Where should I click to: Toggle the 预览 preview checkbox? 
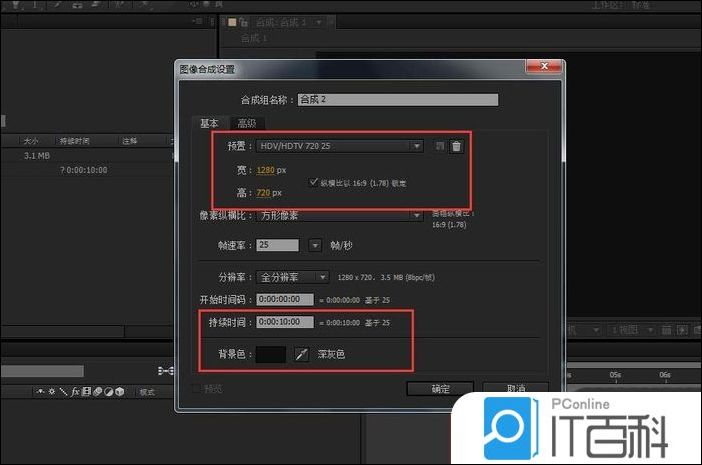click(x=196, y=388)
